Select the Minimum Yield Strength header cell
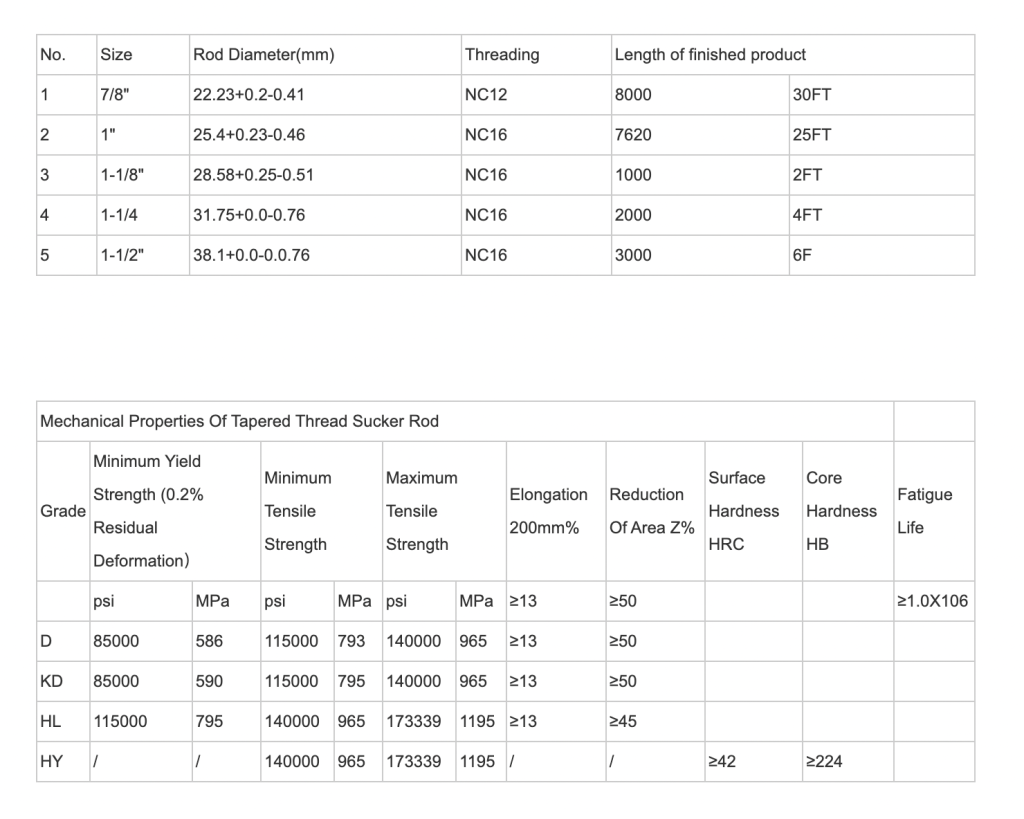1024x819 pixels. click(x=147, y=511)
